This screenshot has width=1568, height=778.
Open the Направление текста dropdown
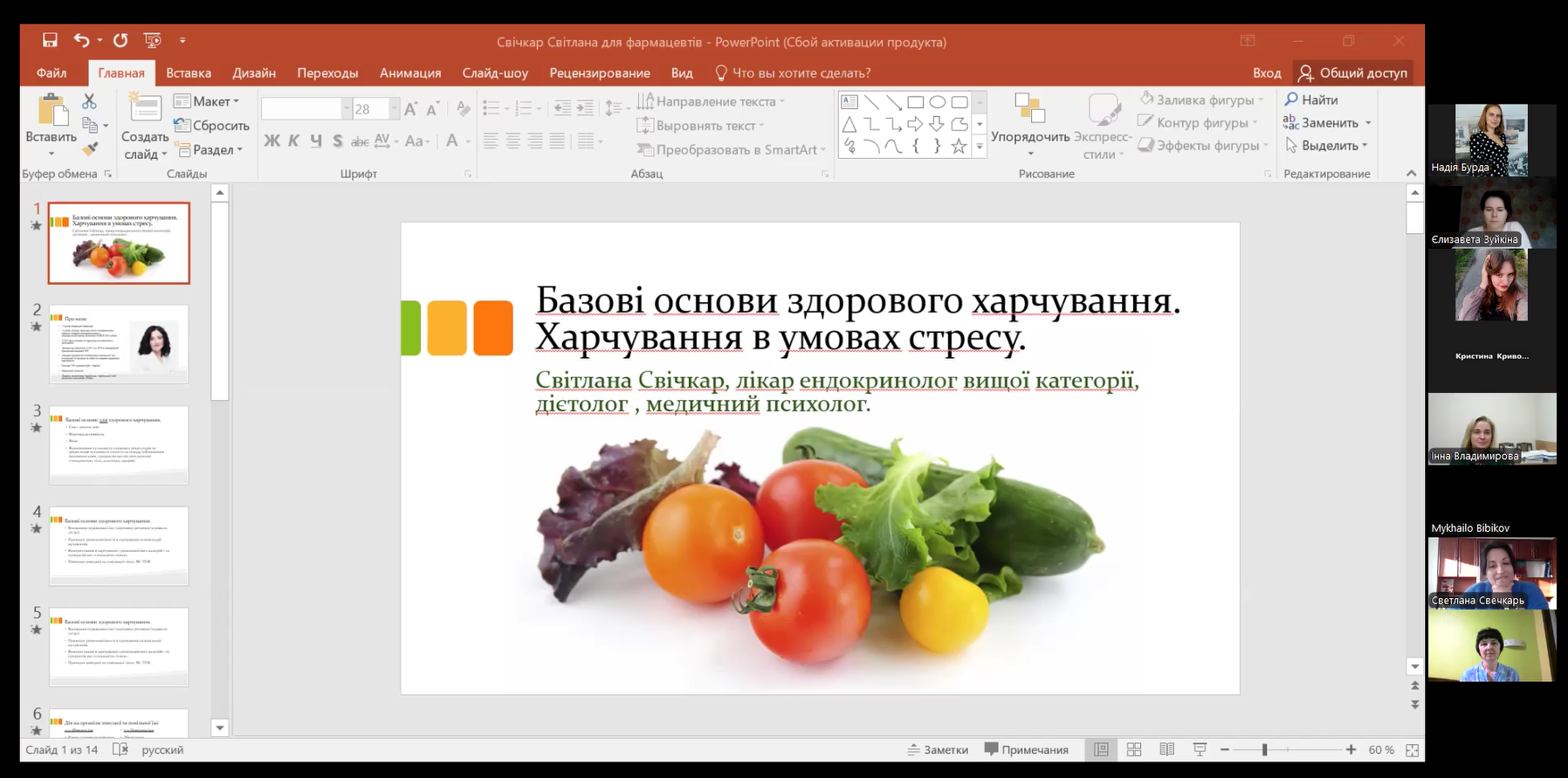(711, 101)
